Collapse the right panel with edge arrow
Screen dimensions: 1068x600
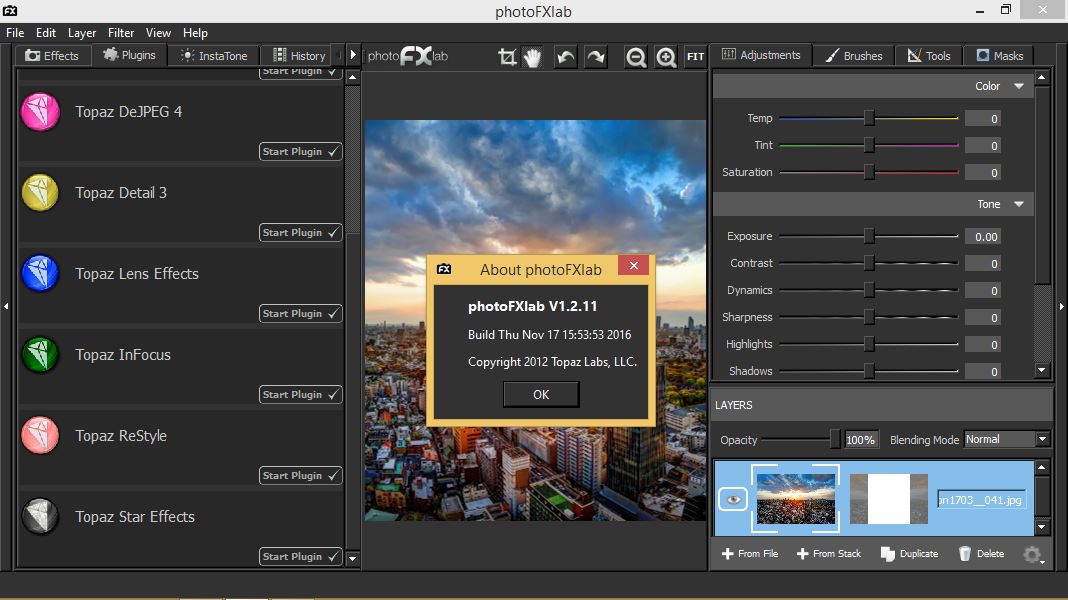[1061, 306]
